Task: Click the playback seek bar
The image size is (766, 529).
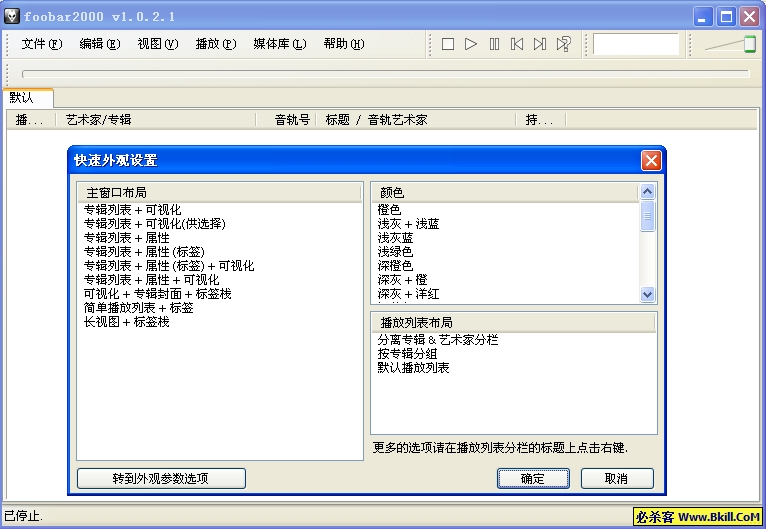Action: 385,74
